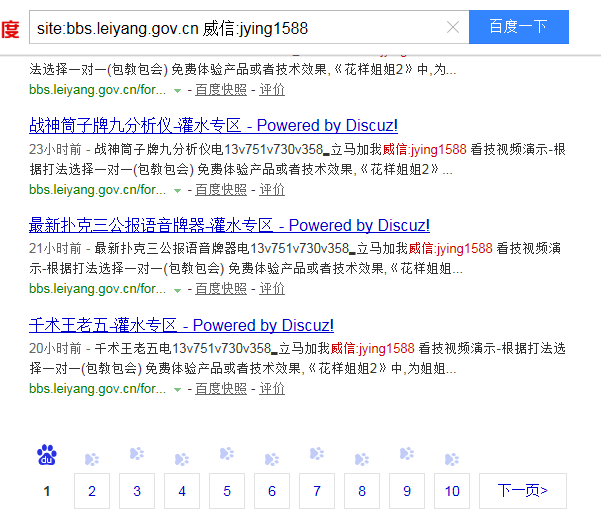
Task: Open 百度快照 for 千术王老五 result
Action: click(x=220, y=389)
